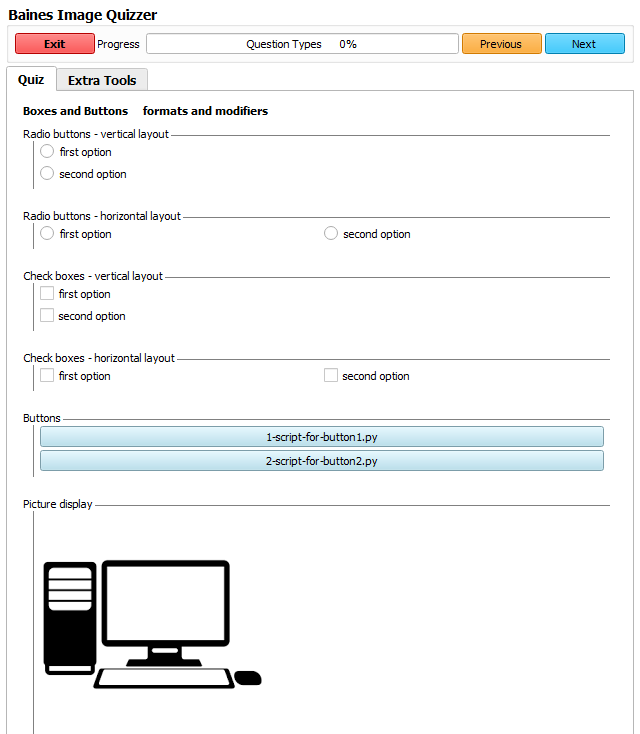Click the keyboard in the picture display
Image resolution: width=640 pixels, height=734 pixels.
164,678
